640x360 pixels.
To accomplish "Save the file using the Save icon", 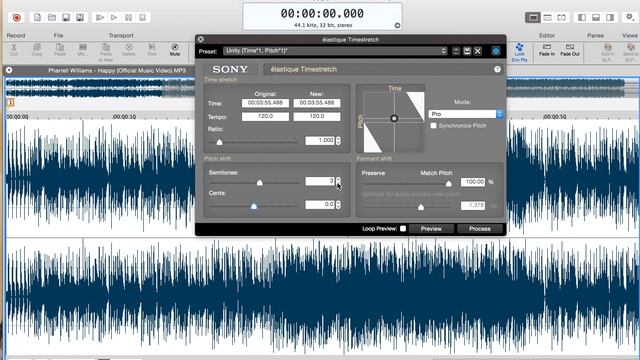I will [x=66, y=17].
